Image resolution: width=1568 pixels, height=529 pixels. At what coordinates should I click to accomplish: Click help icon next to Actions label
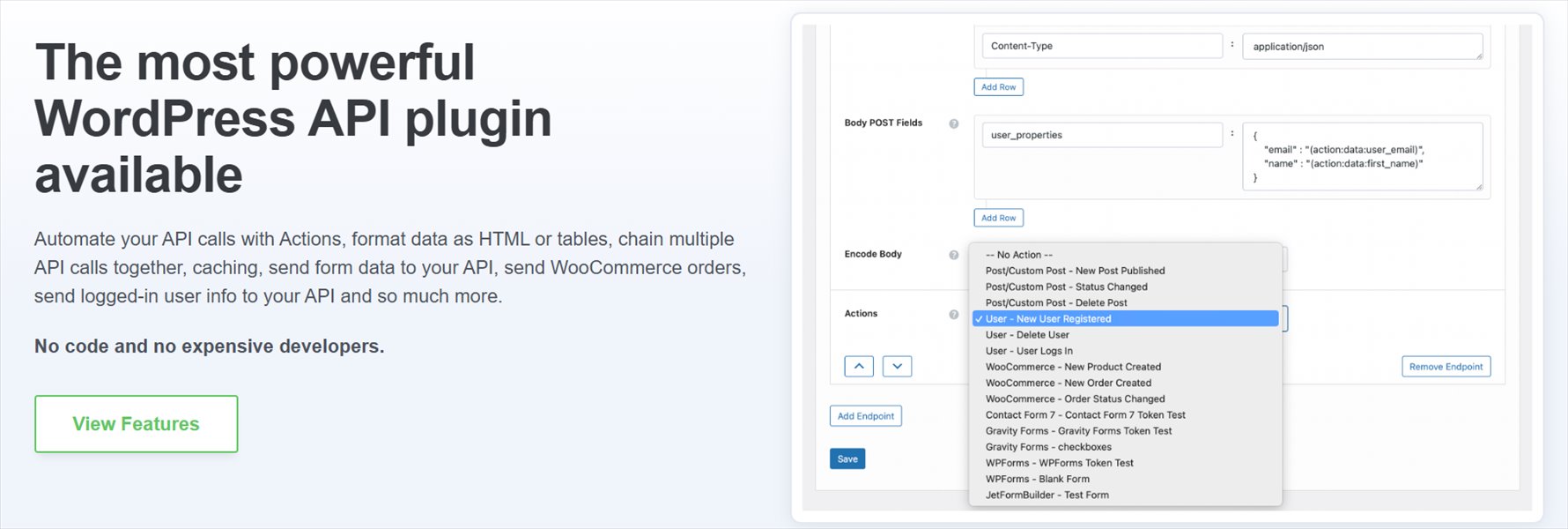(953, 314)
